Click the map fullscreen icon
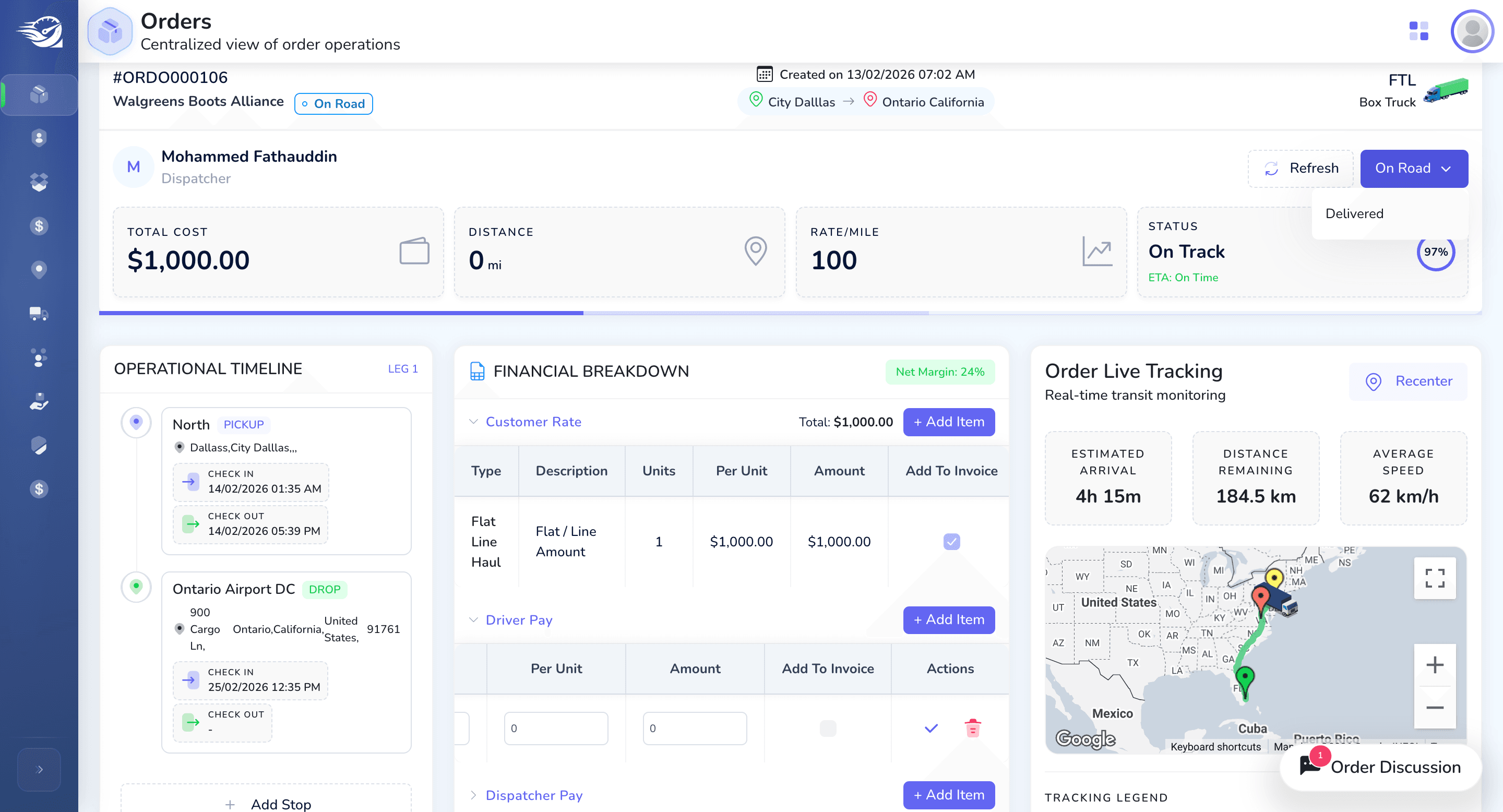 (x=1434, y=578)
